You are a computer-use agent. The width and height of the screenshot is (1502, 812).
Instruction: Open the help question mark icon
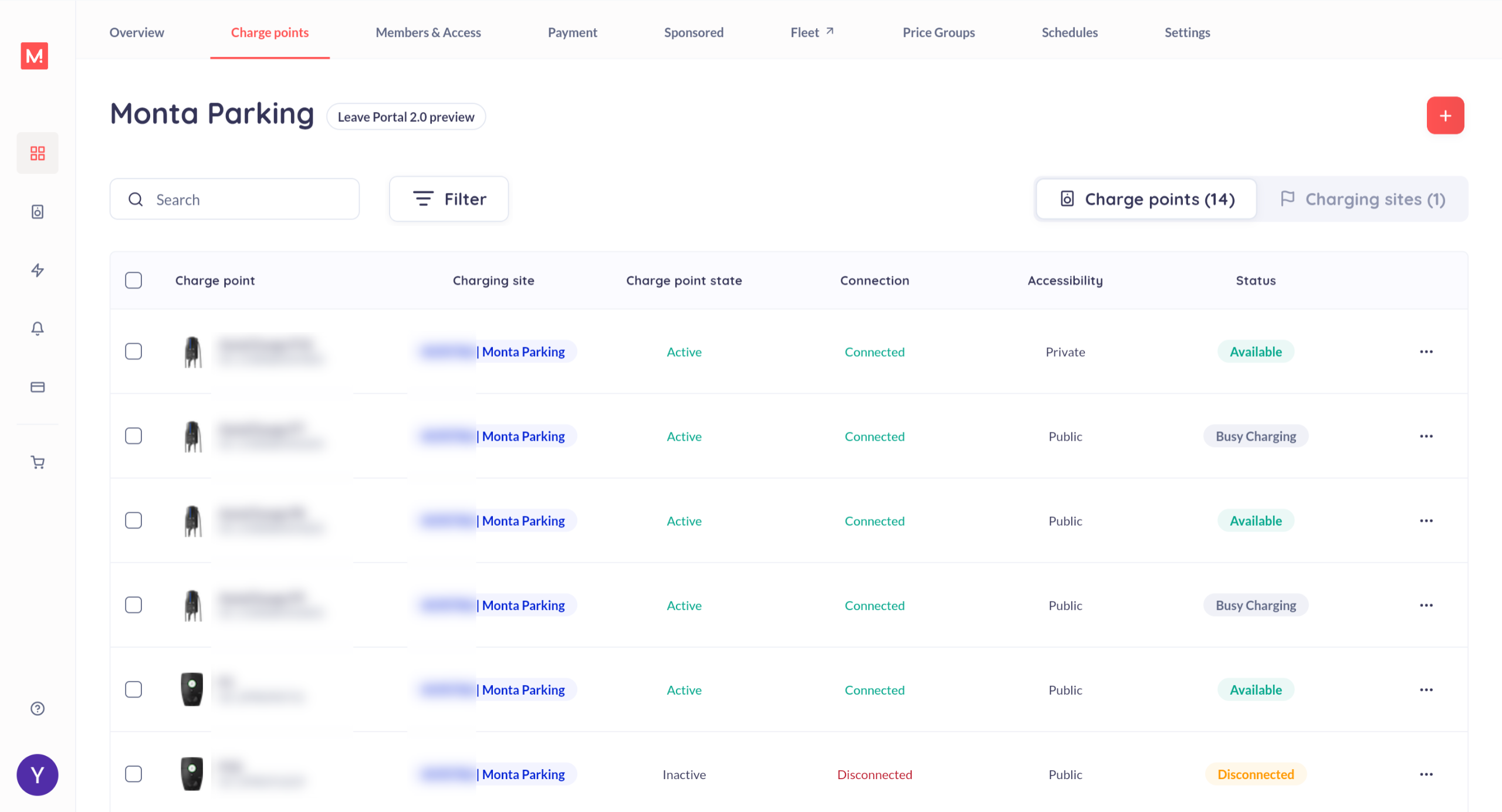[38, 709]
